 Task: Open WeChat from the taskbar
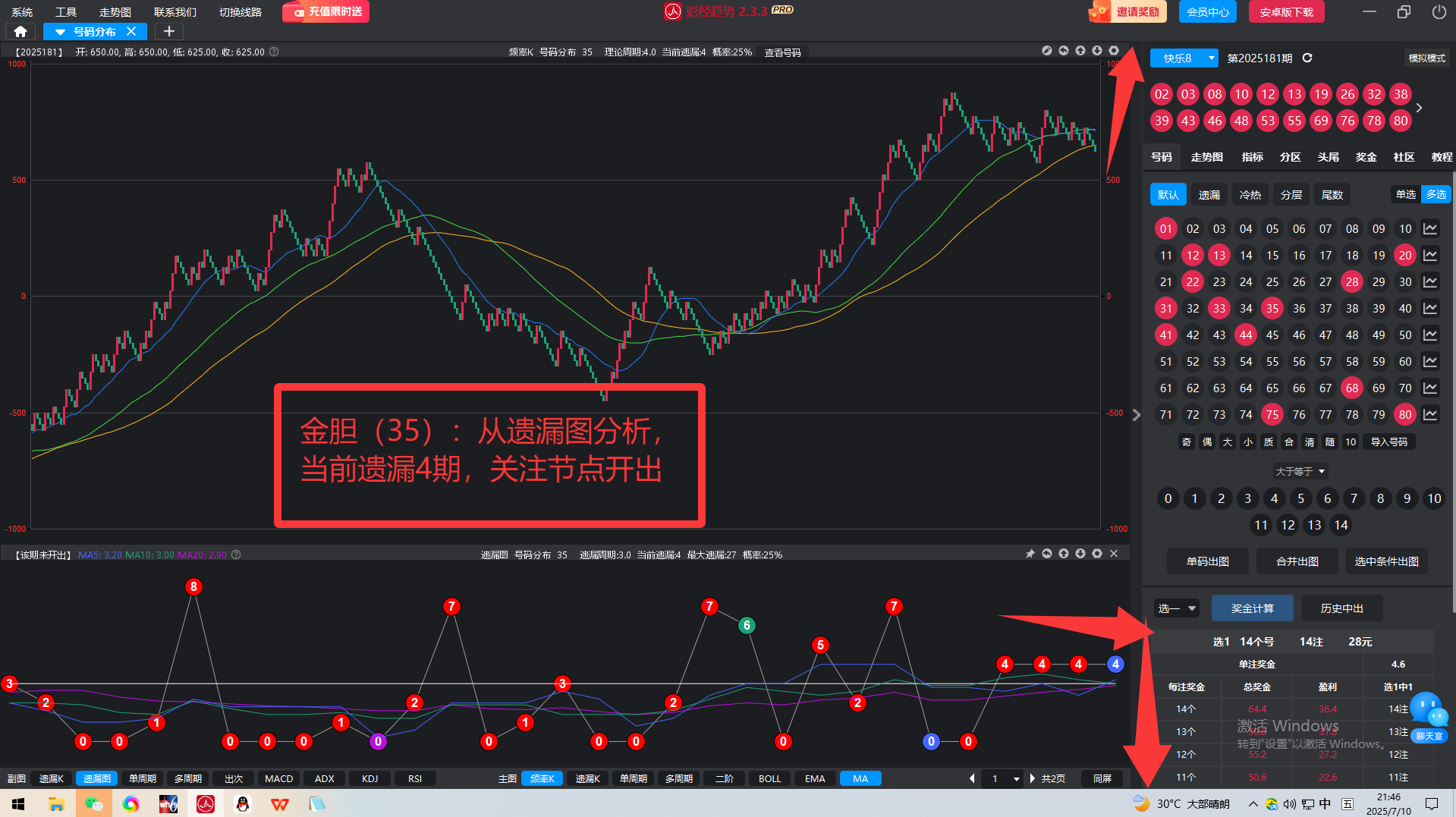93,803
